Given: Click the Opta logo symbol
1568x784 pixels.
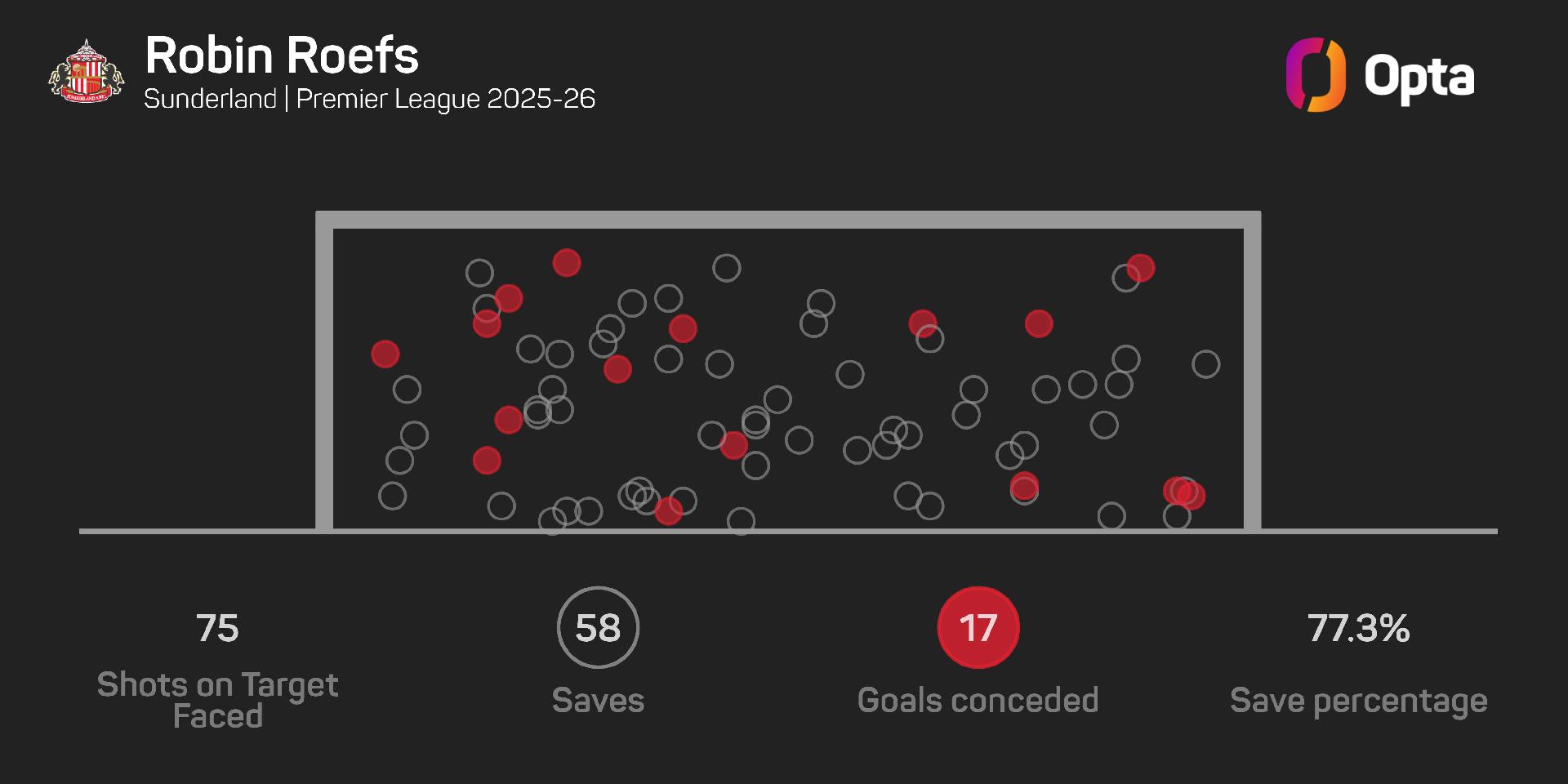Looking at the screenshot, I should pyautogui.click(x=1315, y=74).
